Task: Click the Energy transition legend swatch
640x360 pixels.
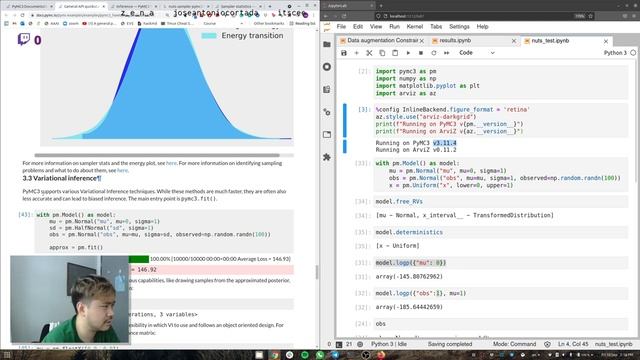Action: [209, 36]
